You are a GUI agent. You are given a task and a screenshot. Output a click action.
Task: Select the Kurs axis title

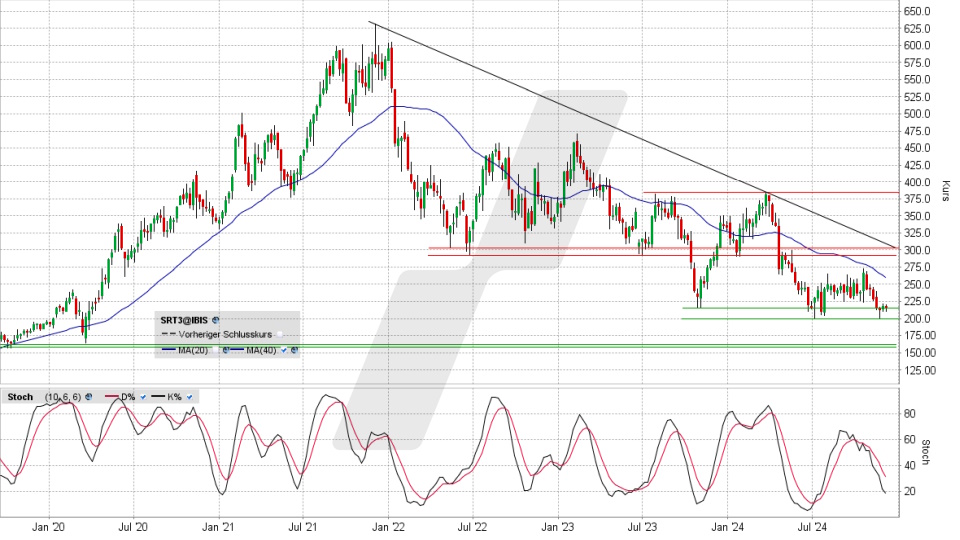pos(947,191)
